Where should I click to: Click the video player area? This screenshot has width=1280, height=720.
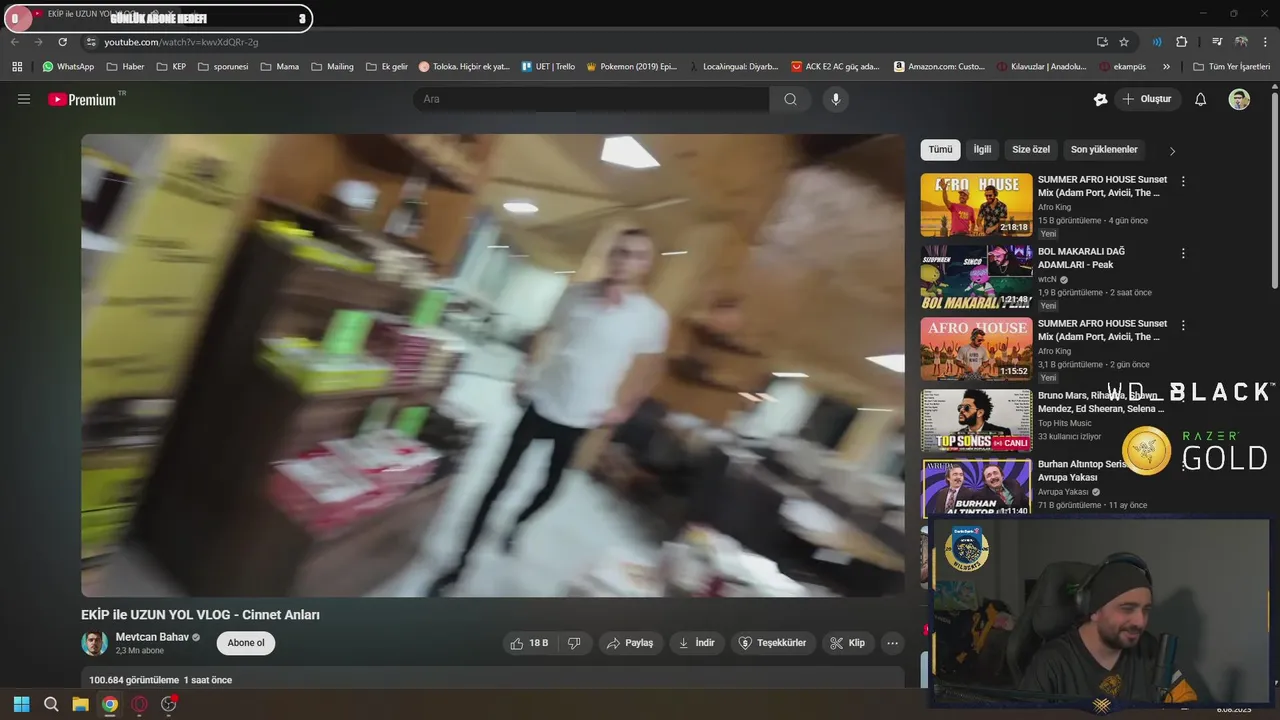point(493,365)
